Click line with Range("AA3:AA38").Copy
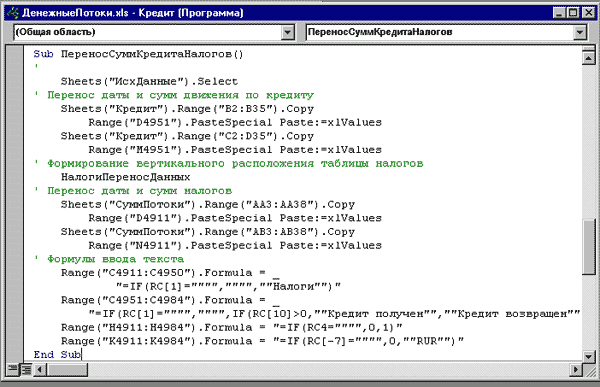The image size is (600, 387). pos(208,204)
